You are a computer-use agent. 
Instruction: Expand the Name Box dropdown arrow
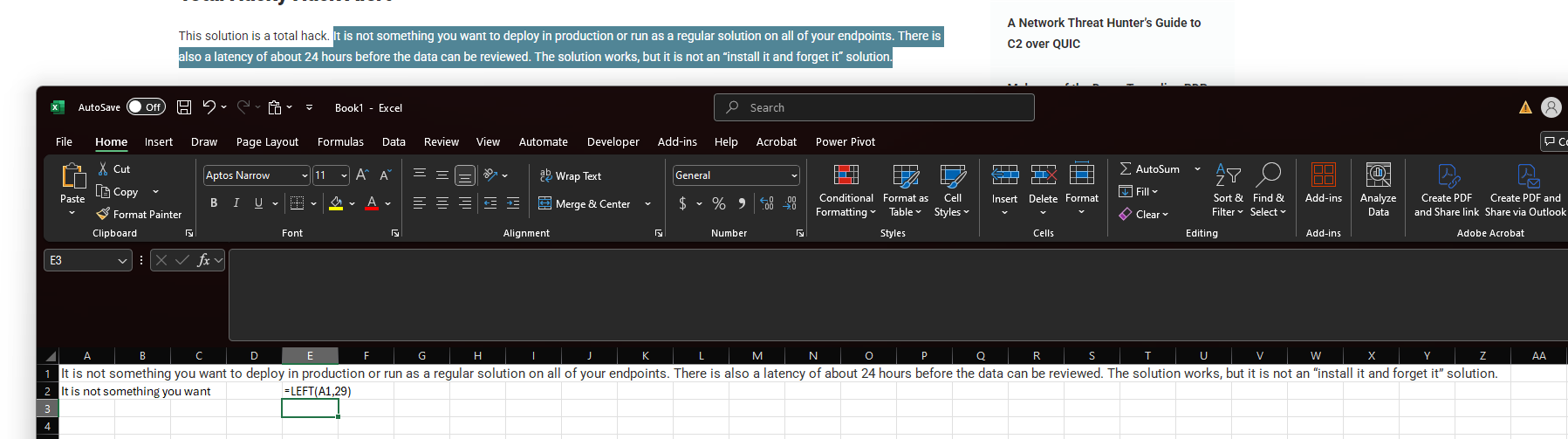(x=122, y=260)
